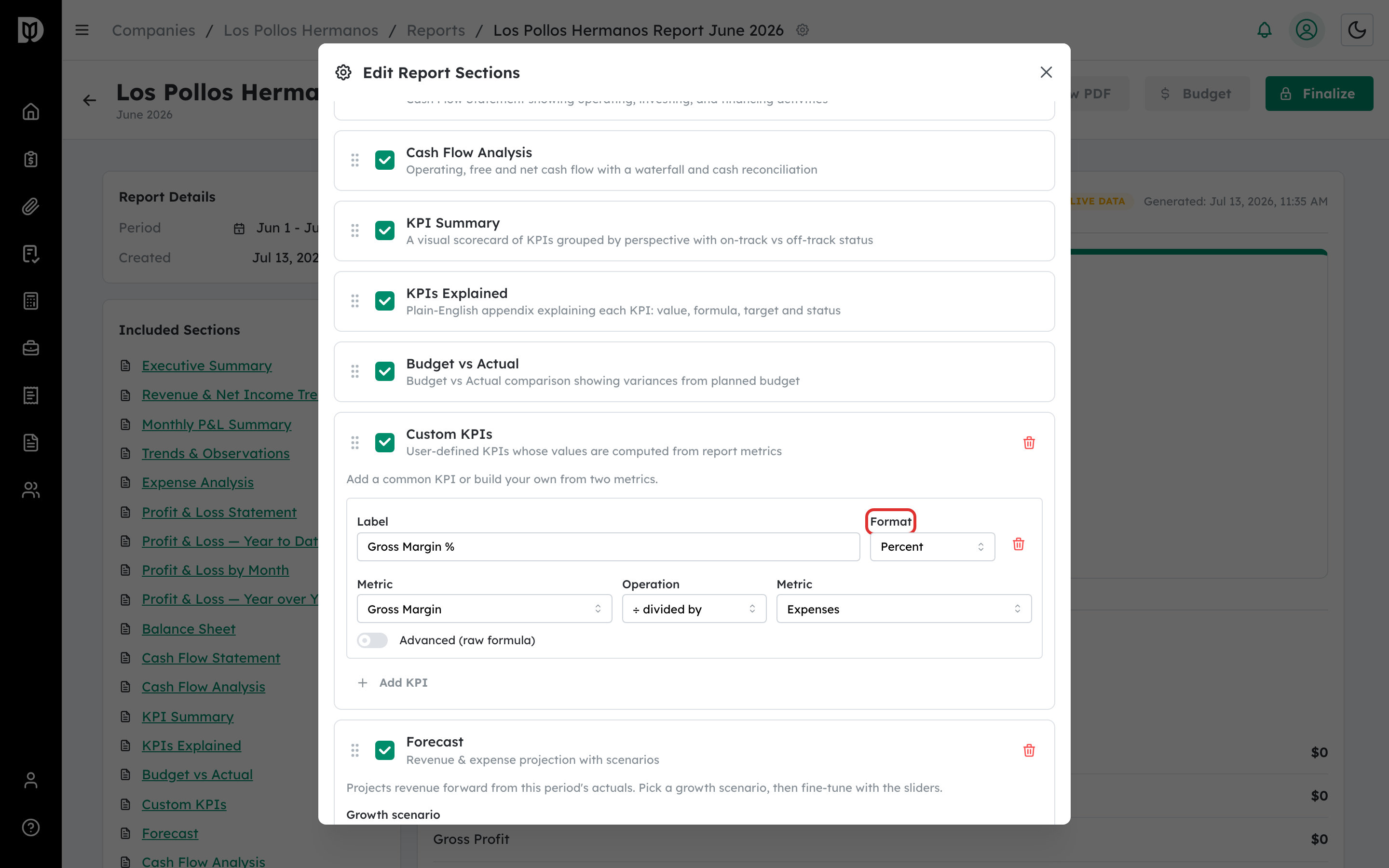Delete the Custom KPIs section
Screen dimensions: 1389x868
coord(1029,443)
